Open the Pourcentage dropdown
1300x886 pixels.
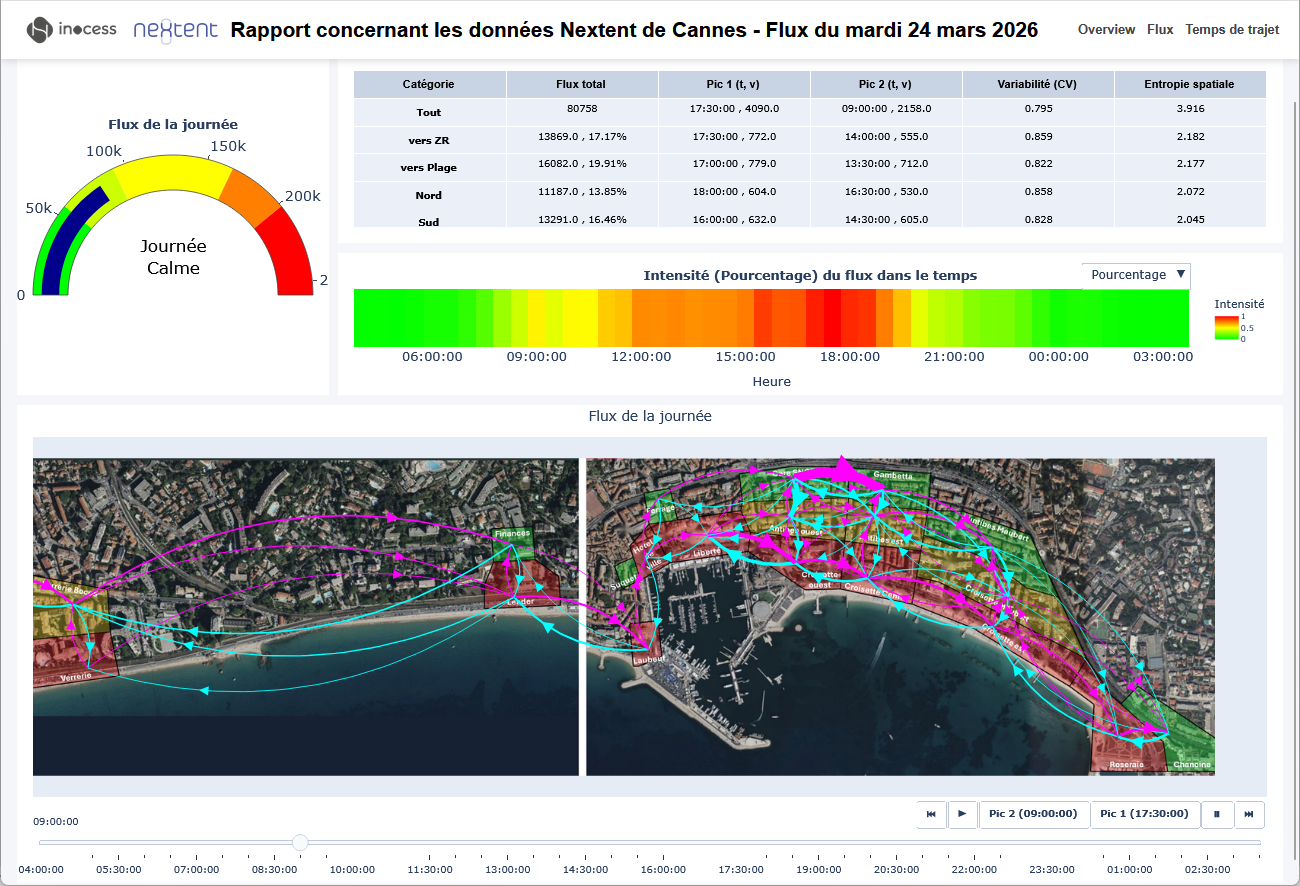pyautogui.click(x=1136, y=275)
